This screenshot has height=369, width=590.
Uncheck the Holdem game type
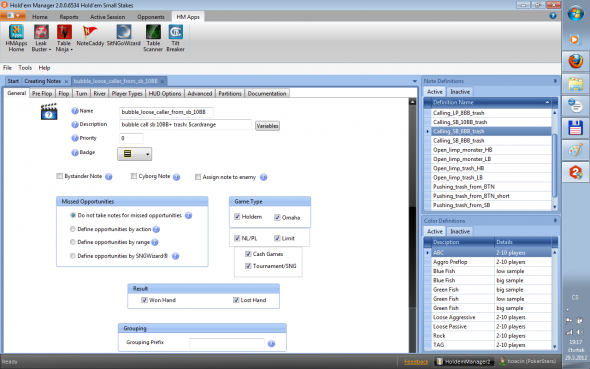(x=237, y=217)
